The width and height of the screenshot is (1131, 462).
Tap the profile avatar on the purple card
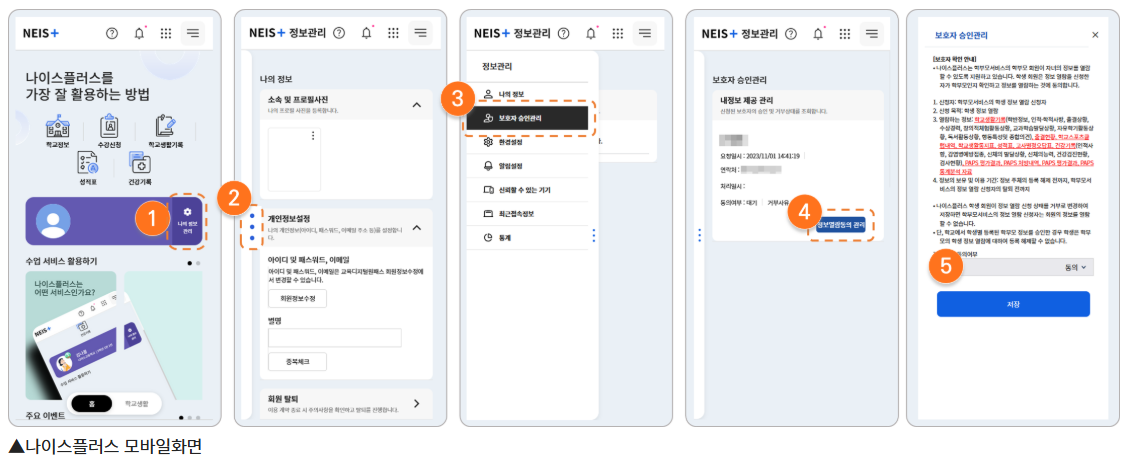[x=53, y=221]
